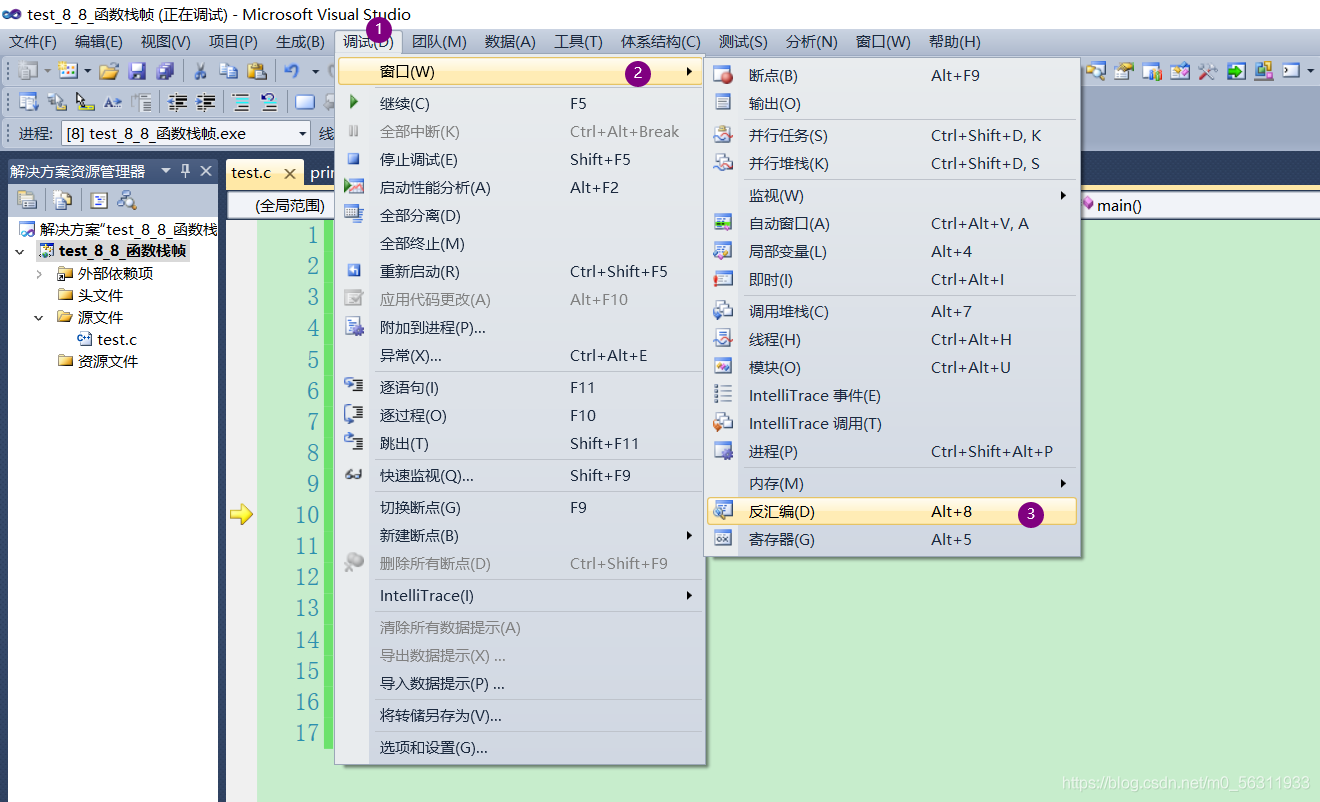Click the Add New Item toolbar icon
Screen dimensions: 1320x802
point(68,71)
